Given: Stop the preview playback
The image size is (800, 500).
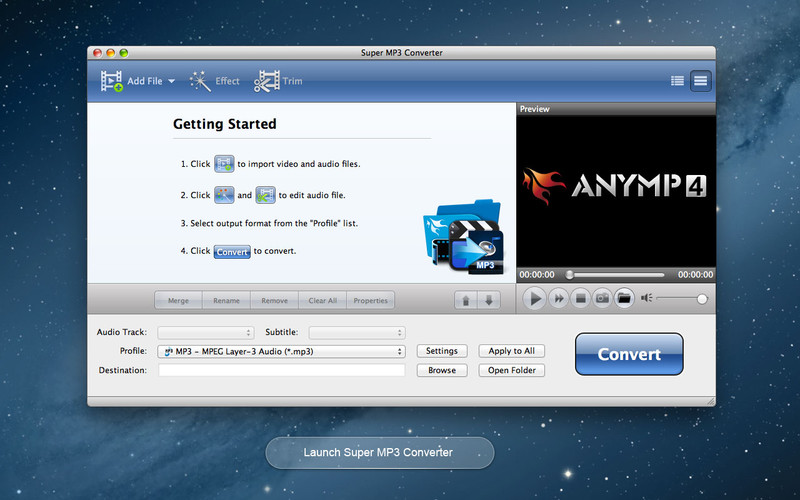Looking at the screenshot, I should pos(580,298).
